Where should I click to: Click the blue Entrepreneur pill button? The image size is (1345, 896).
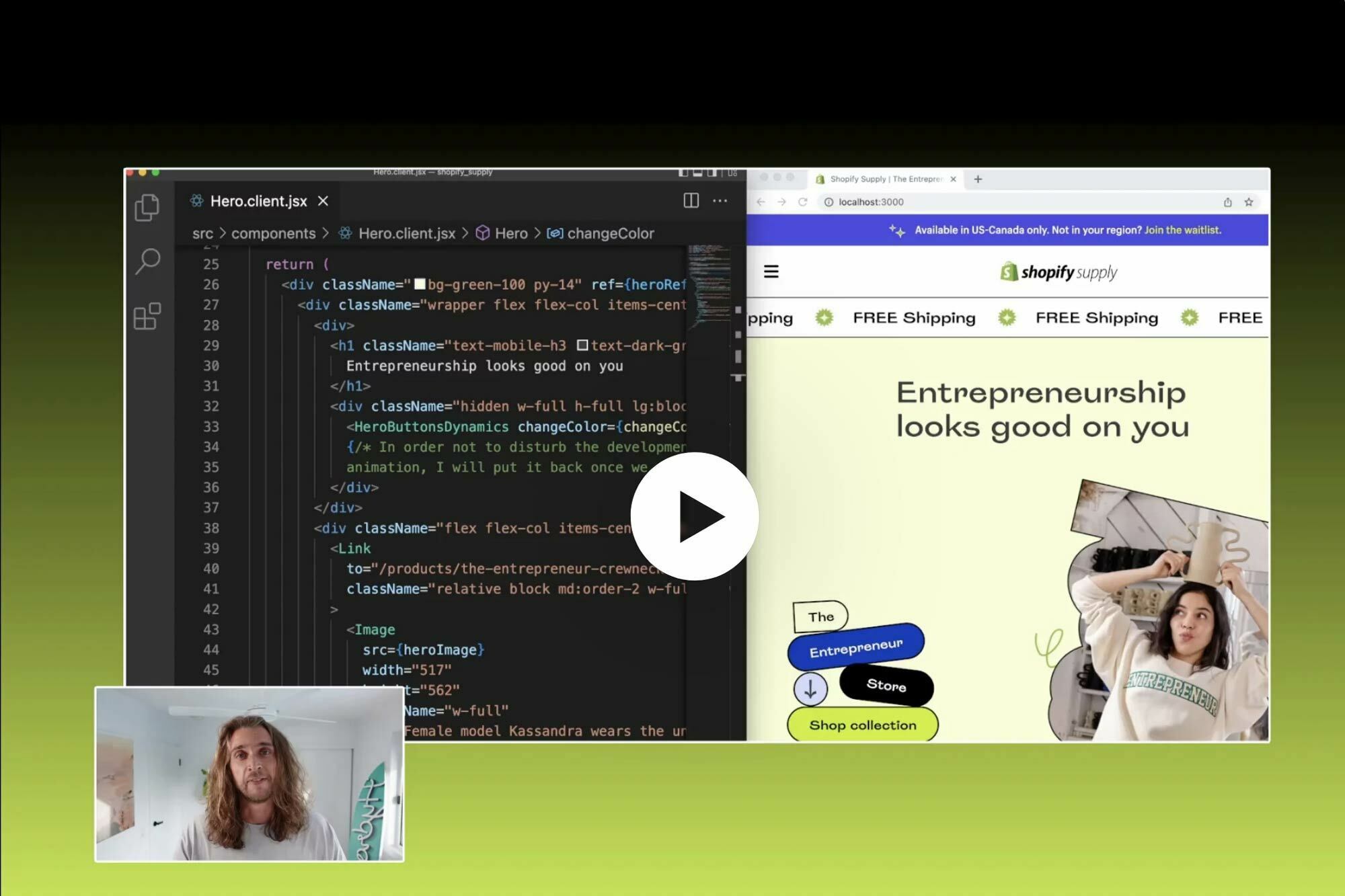point(856,647)
